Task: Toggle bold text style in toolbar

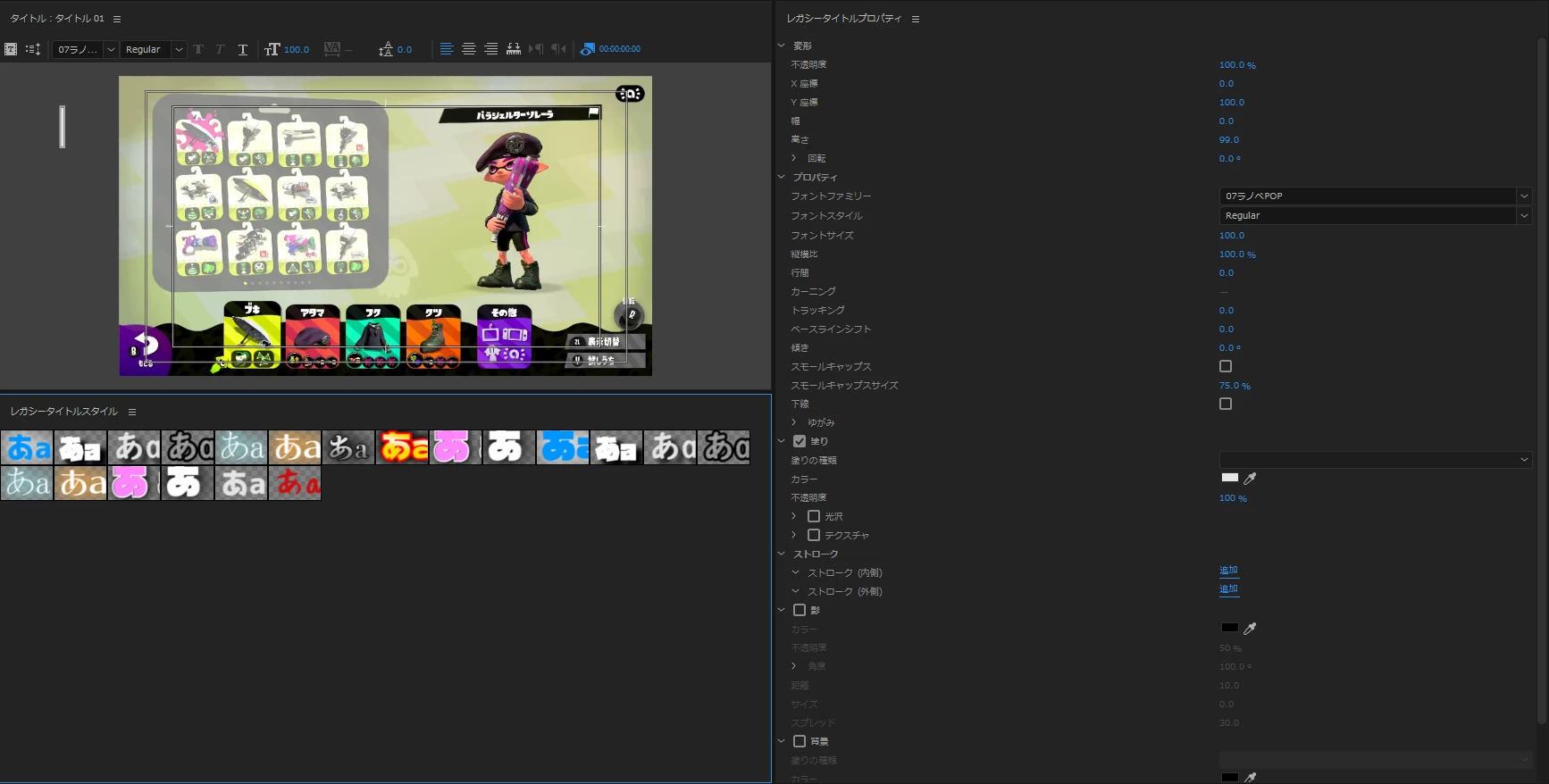Action: coord(198,49)
